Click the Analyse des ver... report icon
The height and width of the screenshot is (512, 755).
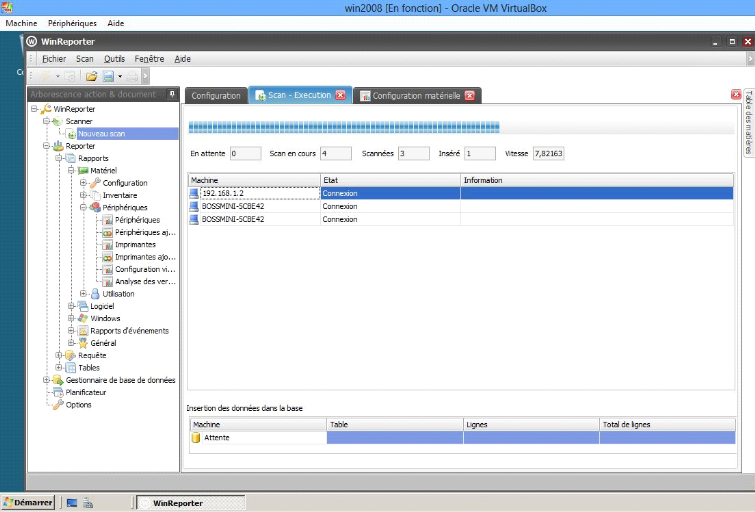pyautogui.click(x=107, y=282)
